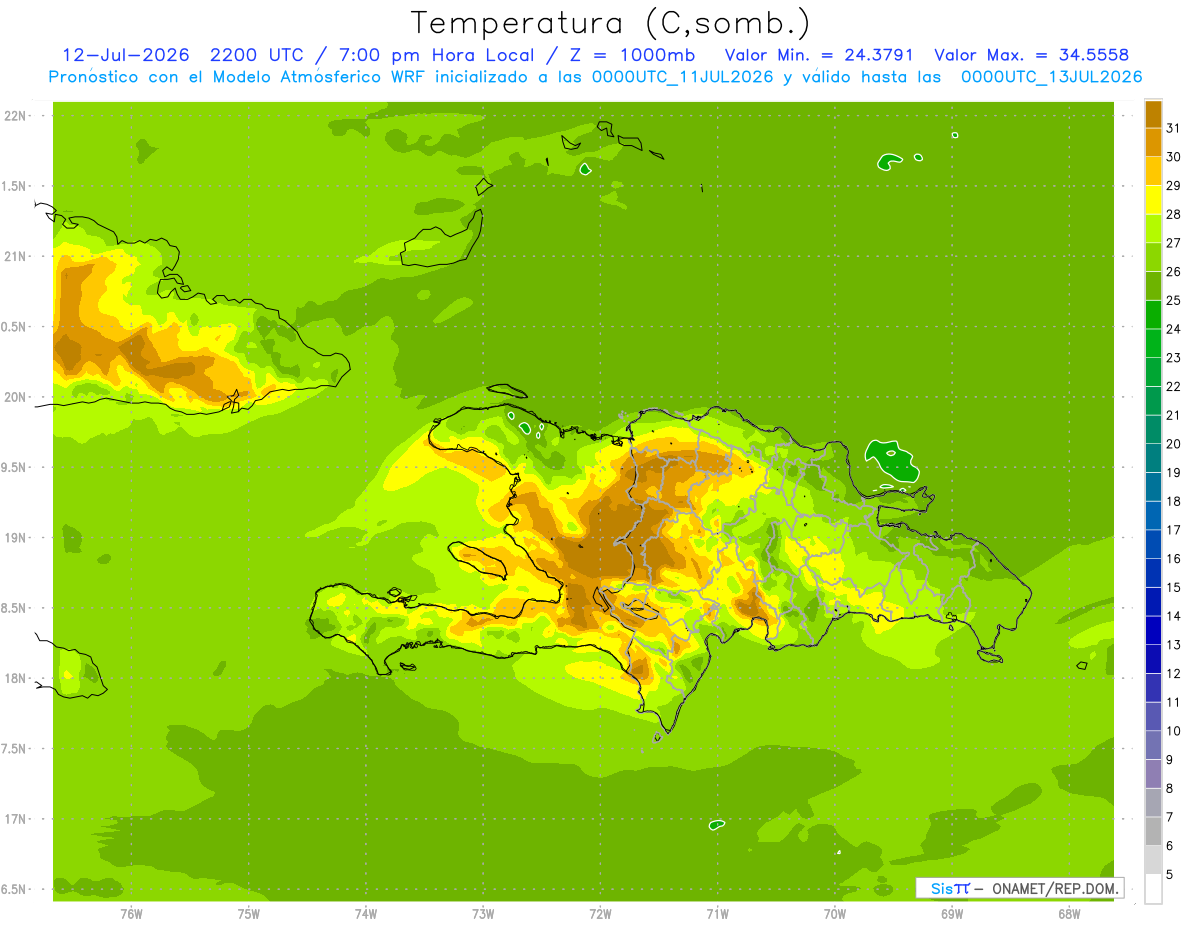
Task: Click the '7.5N' latitude axis label
Action: click(x=14, y=749)
